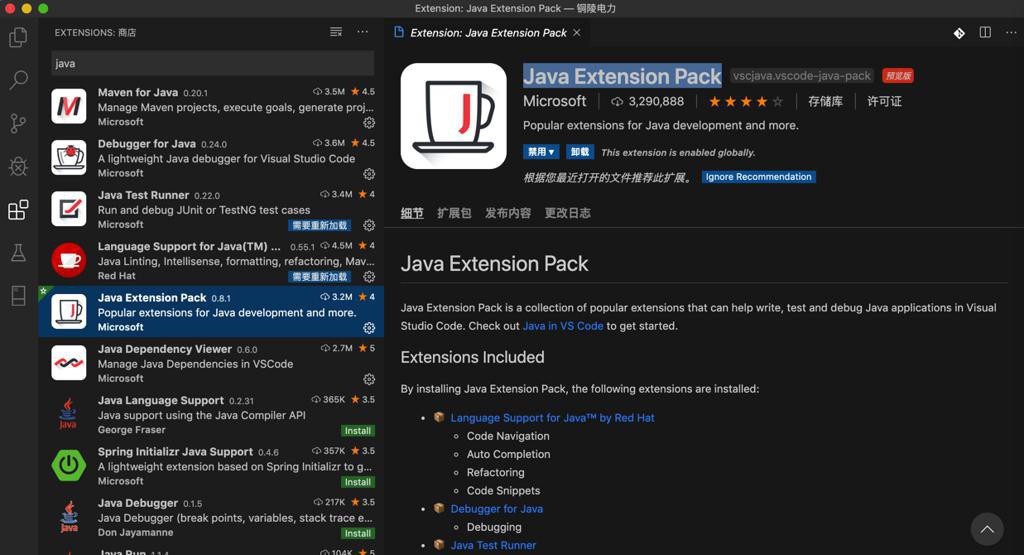Click the 卸载 uninstall button
Screen dimensions: 1024x555
pyautogui.click(x=579, y=152)
